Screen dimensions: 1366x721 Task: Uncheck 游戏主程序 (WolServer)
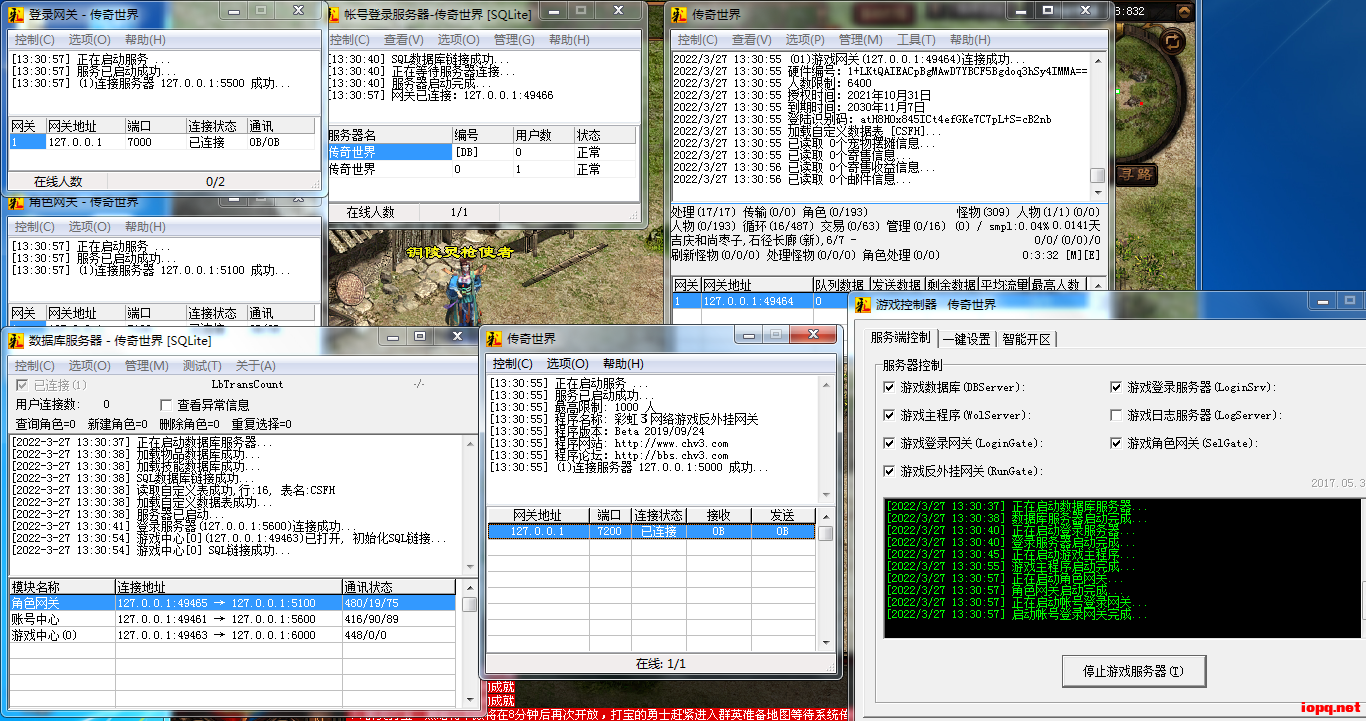(890, 415)
